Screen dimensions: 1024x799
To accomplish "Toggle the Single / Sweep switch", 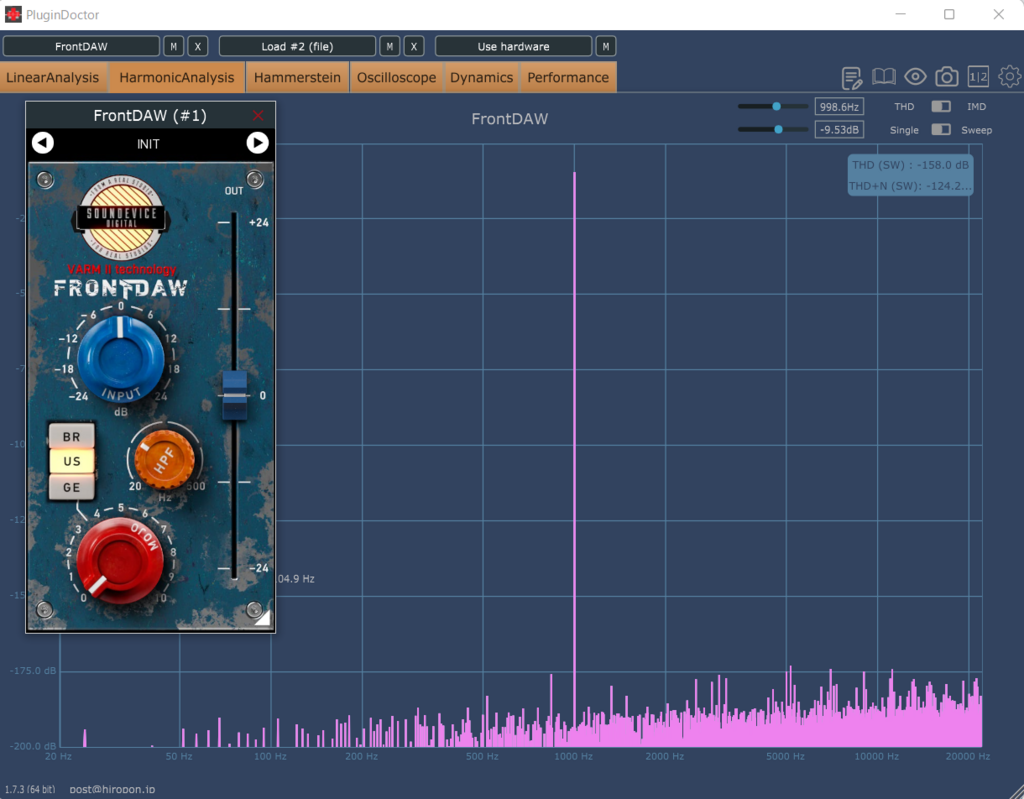I will pos(941,129).
